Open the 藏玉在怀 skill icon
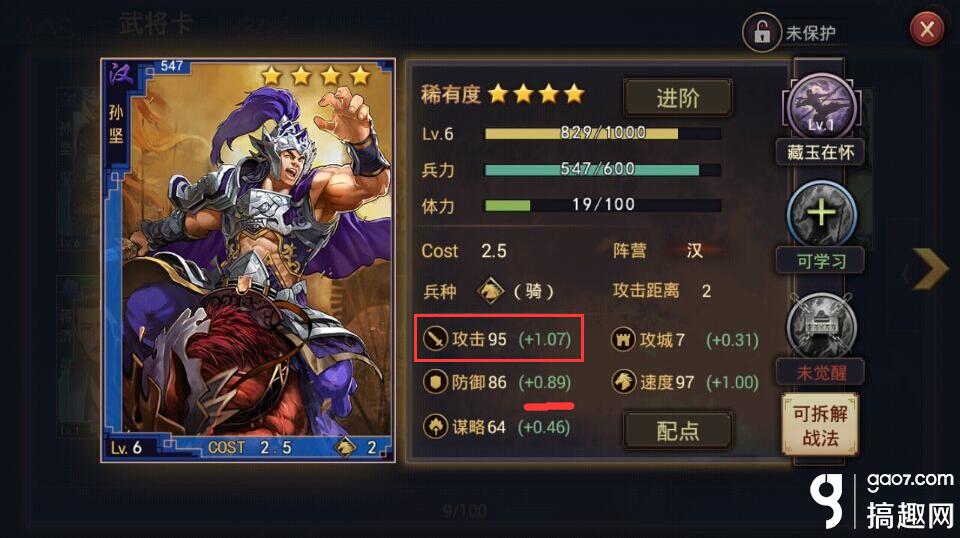The height and width of the screenshot is (538, 960). click(x=821, y=108)
